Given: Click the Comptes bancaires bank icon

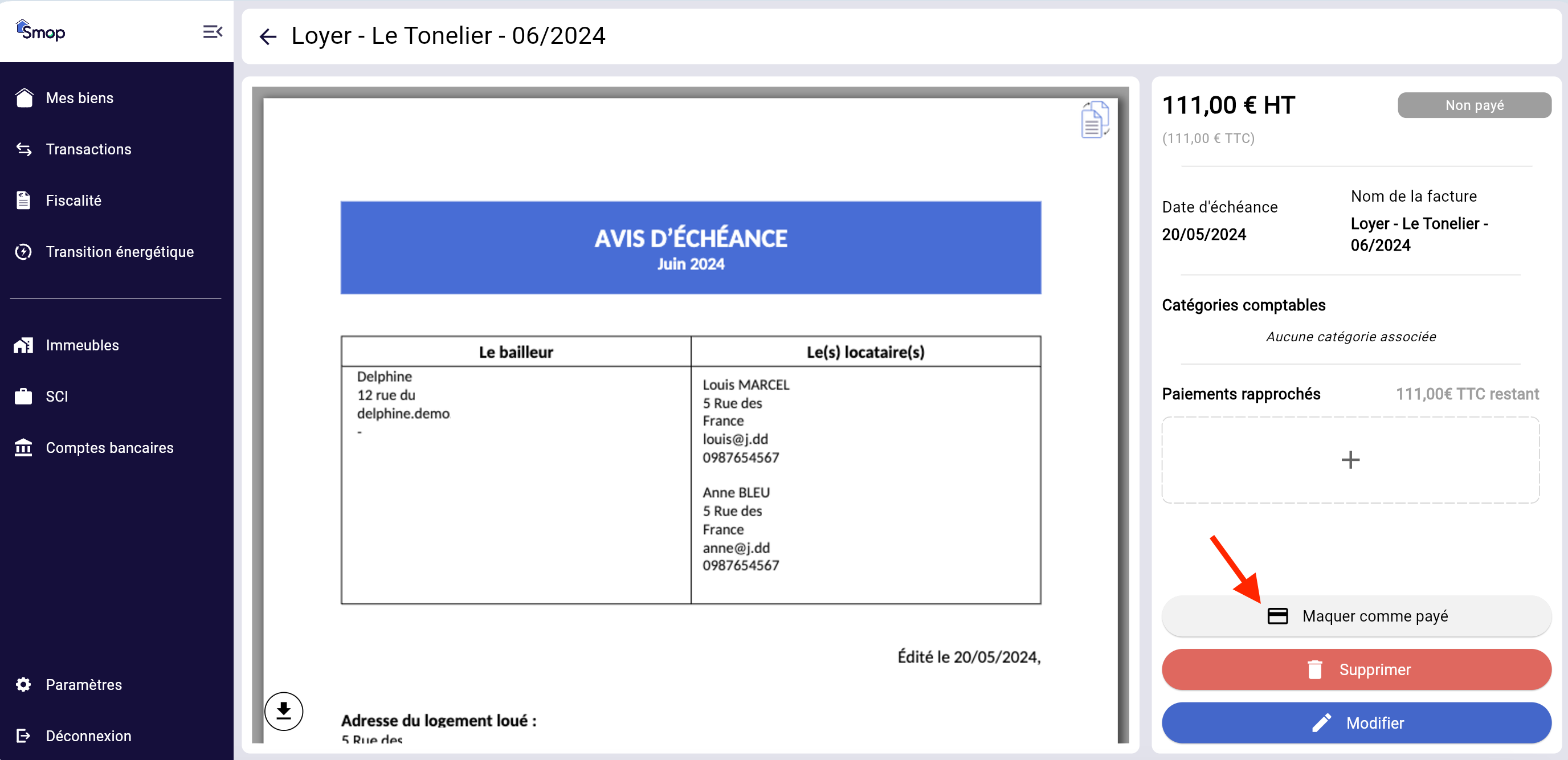Looking at the screenshot, I should pyautogui.click(x=24, y=448).
